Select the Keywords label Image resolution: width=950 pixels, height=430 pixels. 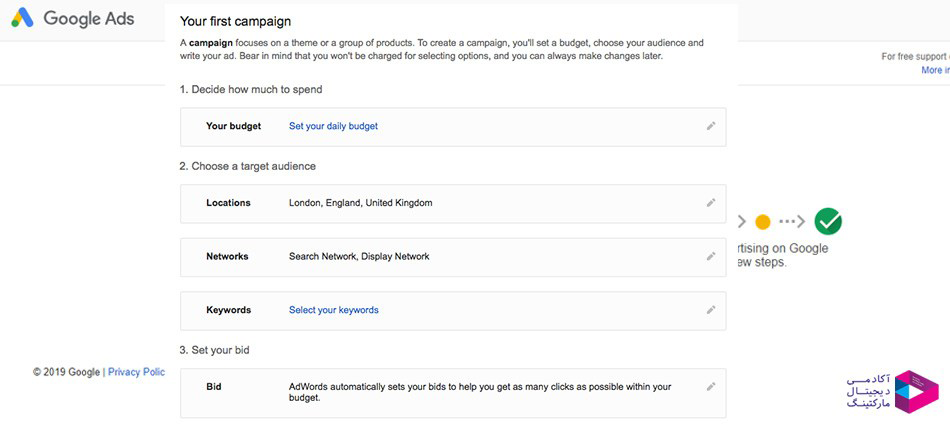228,309
